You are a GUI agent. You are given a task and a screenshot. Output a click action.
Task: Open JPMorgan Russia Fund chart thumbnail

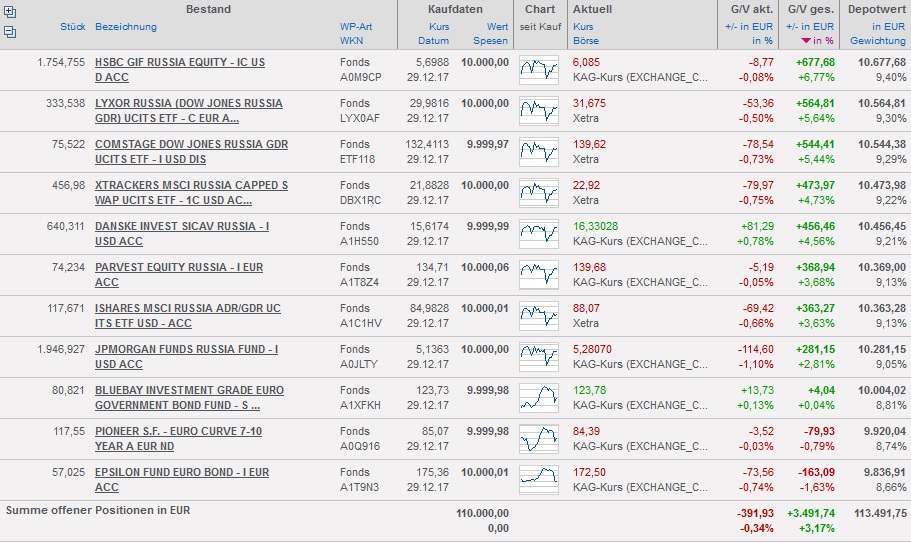point(539,357)
